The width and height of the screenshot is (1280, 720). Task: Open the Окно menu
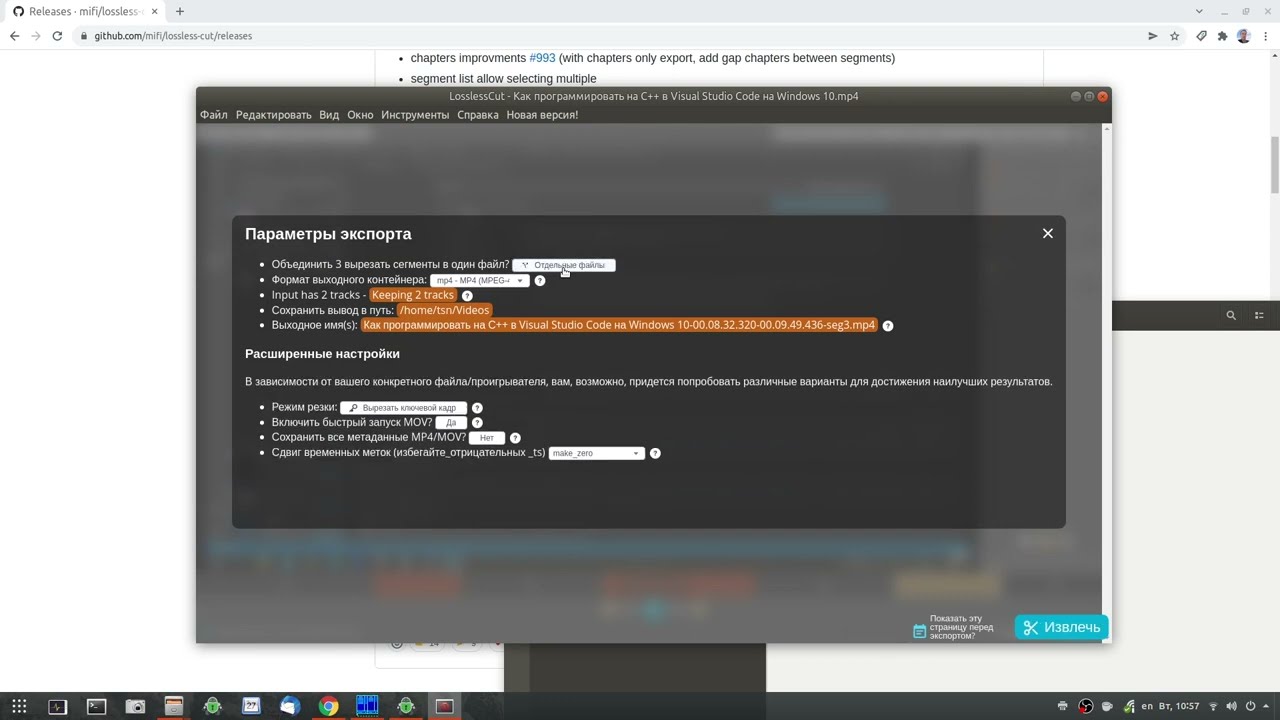360,115
